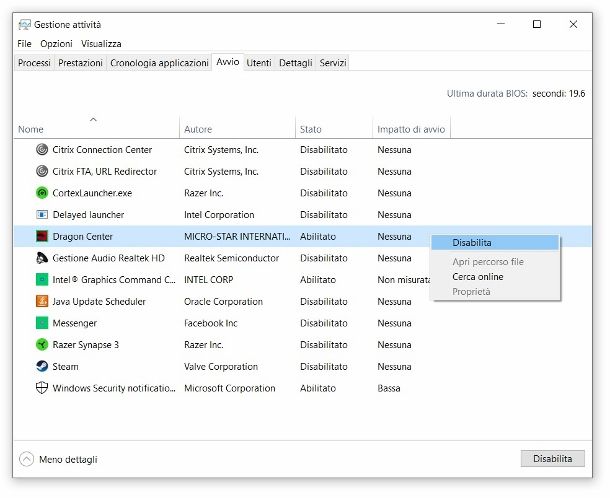This screenshot has width=610, height=498.
Task: Click the Delayed launcher icon
Action: coord(42,214)
